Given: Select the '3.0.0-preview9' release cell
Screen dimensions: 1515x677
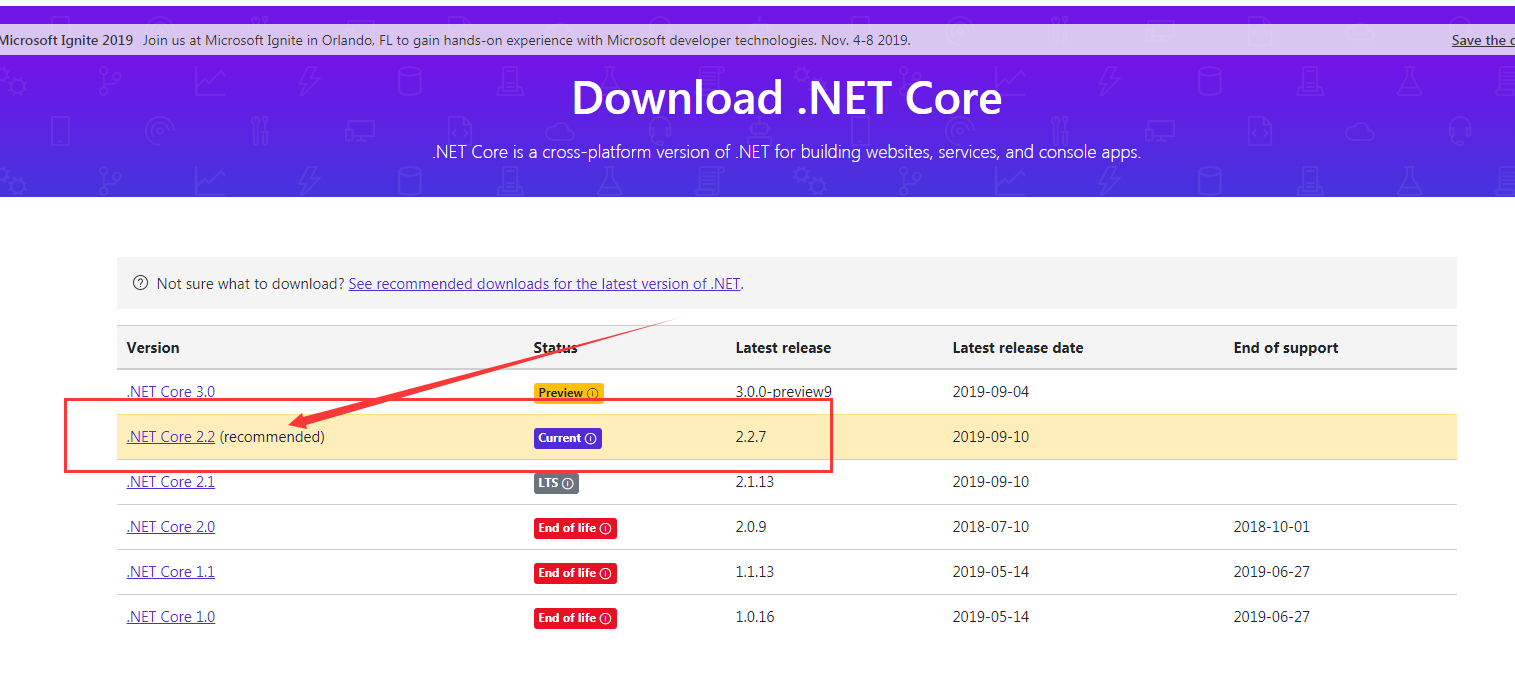Looking at the screenshot, I should pos(785,392).
